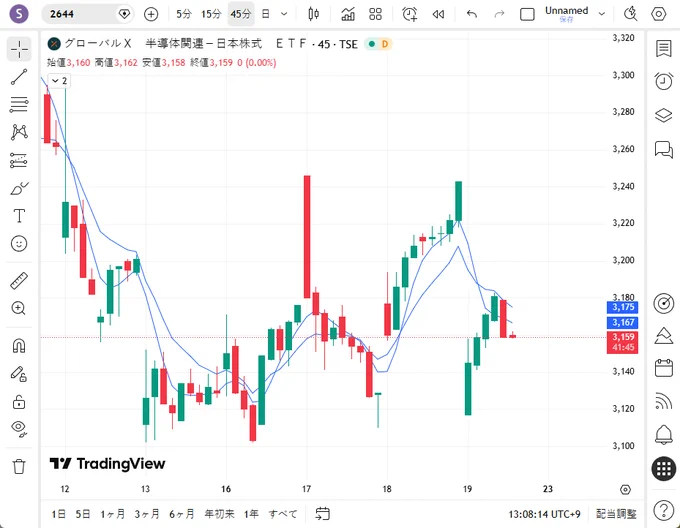
Task: Open the calendar panel icon
Action: click(664, 368)
